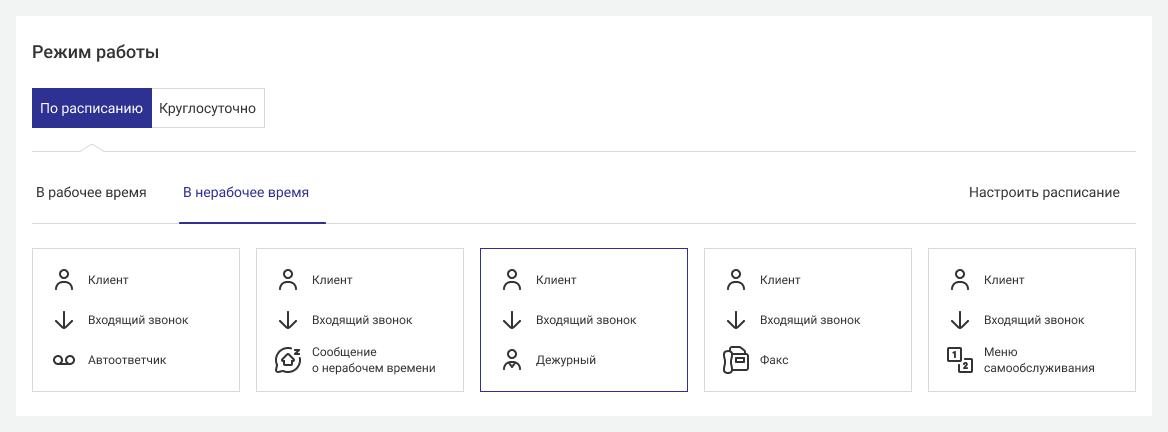This screenshot has width=1168, height=432.
Task: Click the voicemail icon next to Автоответчик
Action: 64,360
